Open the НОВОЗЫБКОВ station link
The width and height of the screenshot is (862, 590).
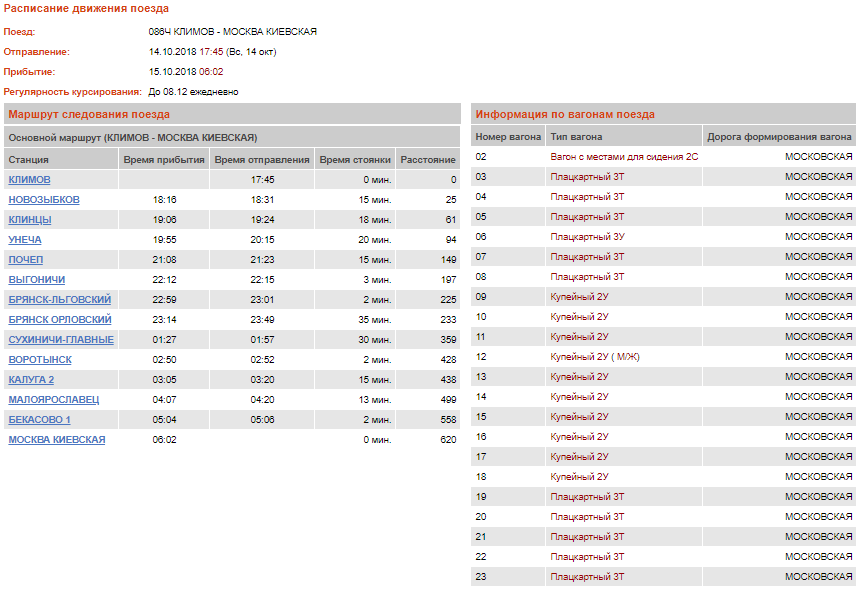coord(44,200)
